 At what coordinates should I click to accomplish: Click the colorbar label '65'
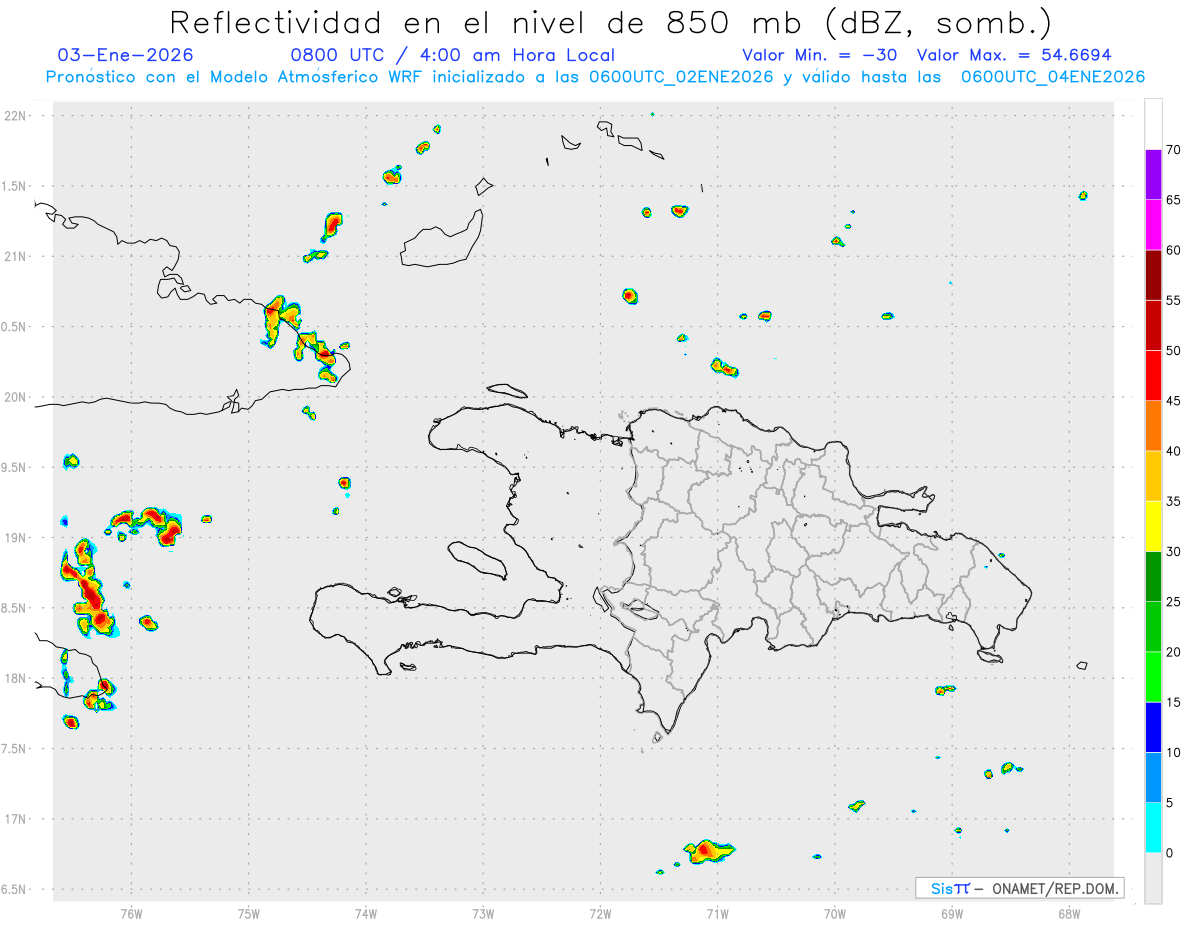coord(1173,200)
